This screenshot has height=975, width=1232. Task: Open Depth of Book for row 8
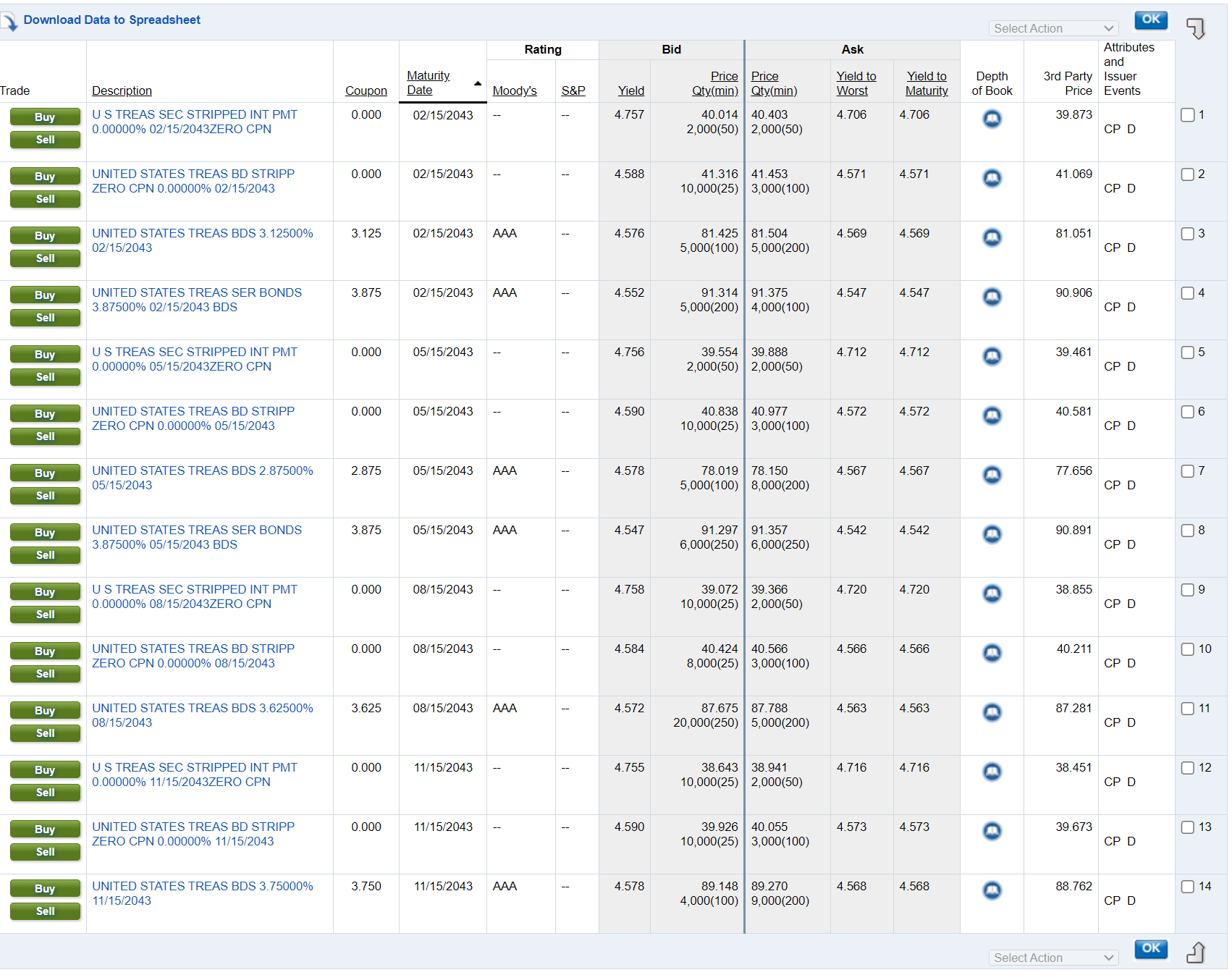992,534
